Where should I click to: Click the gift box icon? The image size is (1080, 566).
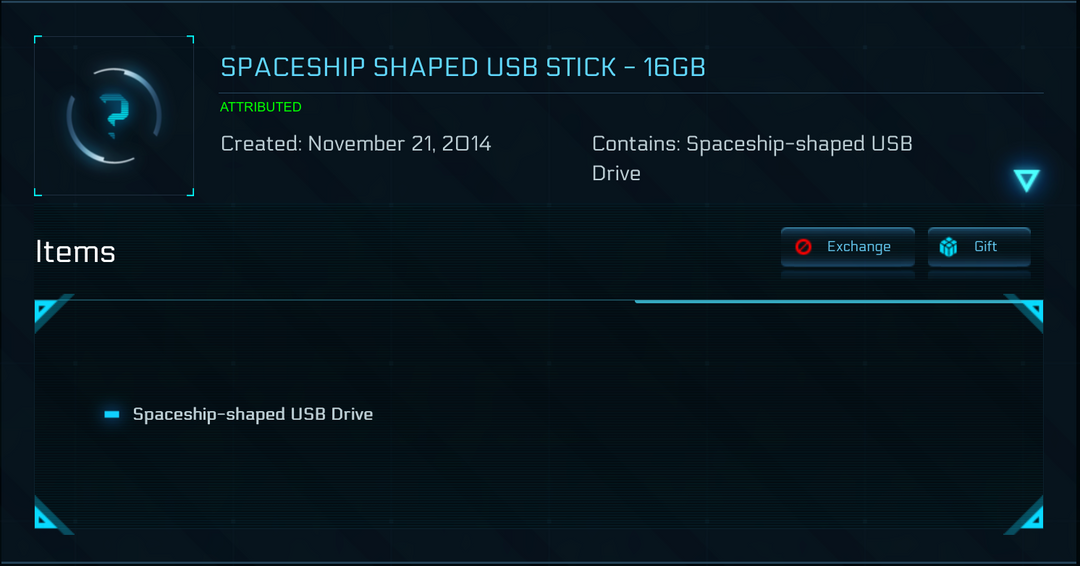coord(948,247)
